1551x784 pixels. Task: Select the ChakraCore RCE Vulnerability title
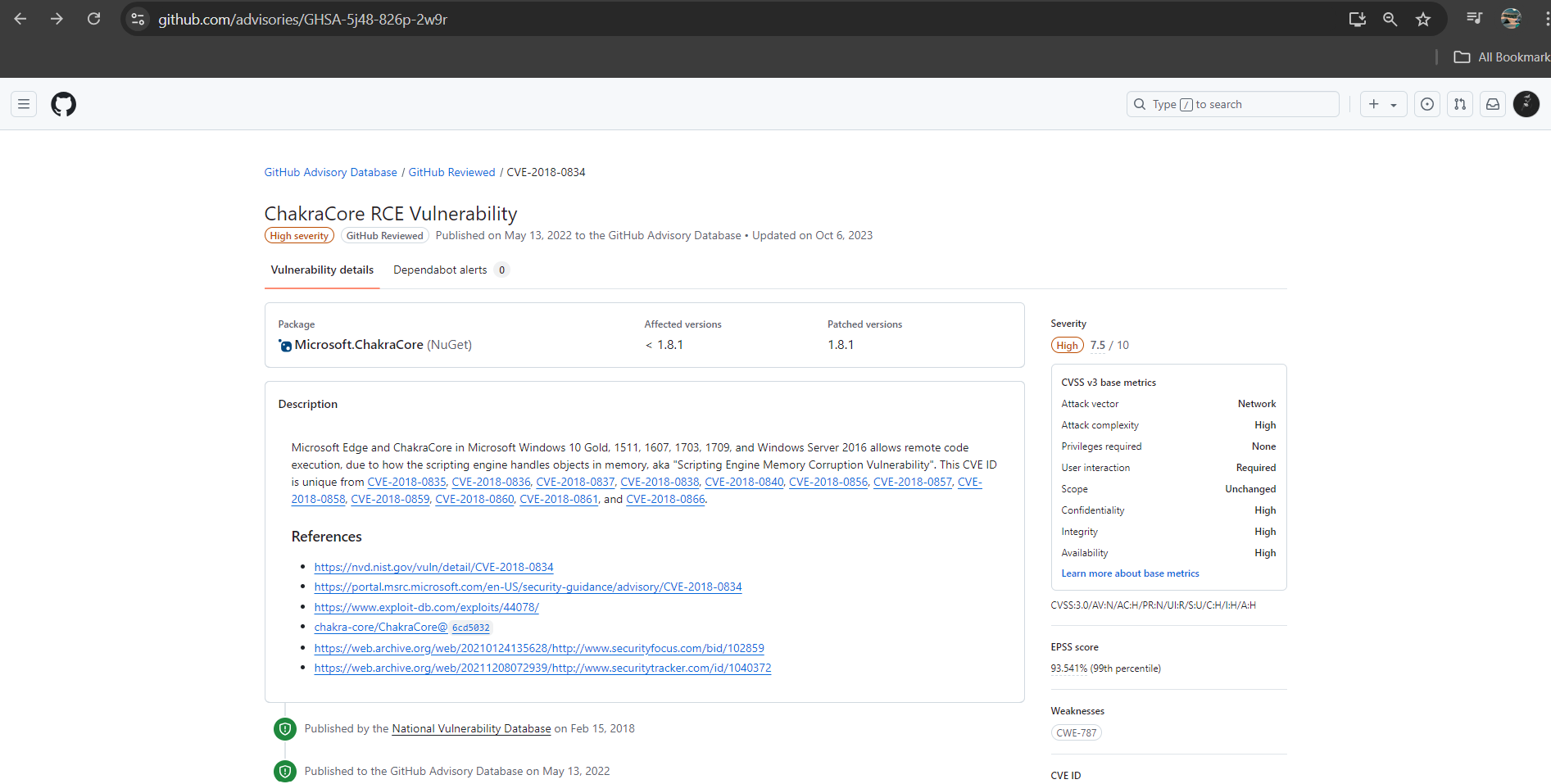click(x=391, y=214)
